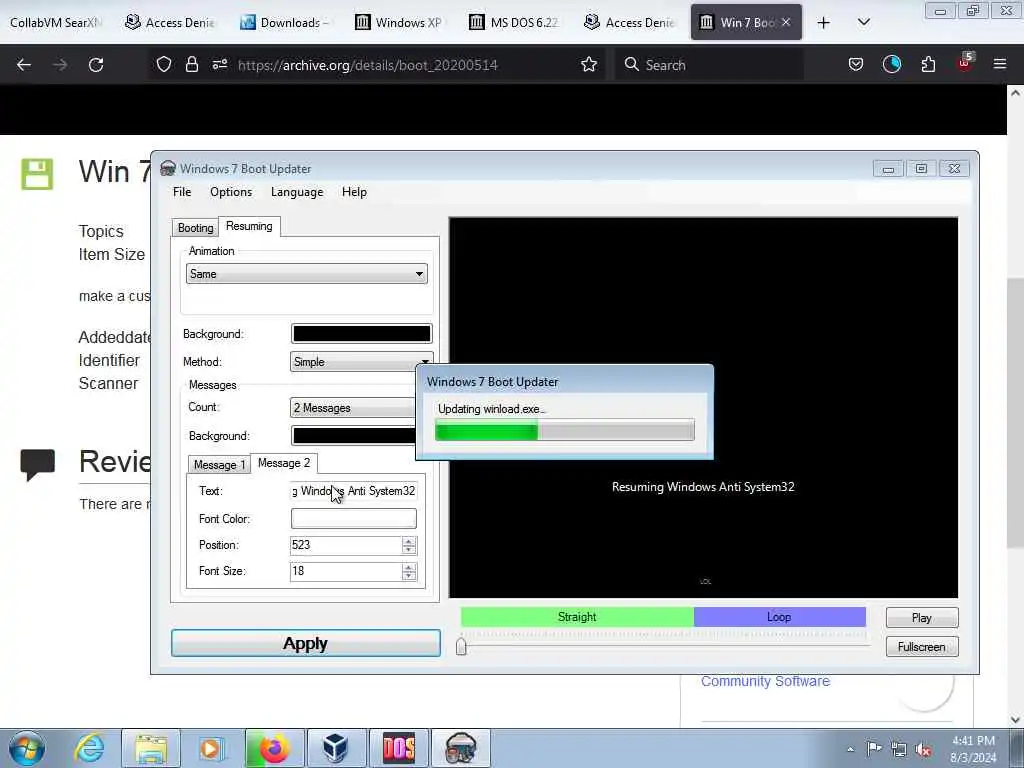Click the blue Loop animation segment
This screenshot has width=1024, height=768.
779,616
